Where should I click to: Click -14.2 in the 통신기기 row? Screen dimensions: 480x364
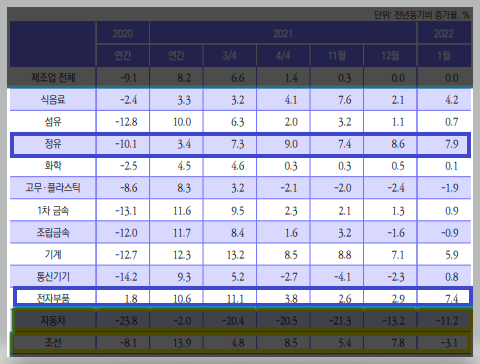click(x=126, y=277)
